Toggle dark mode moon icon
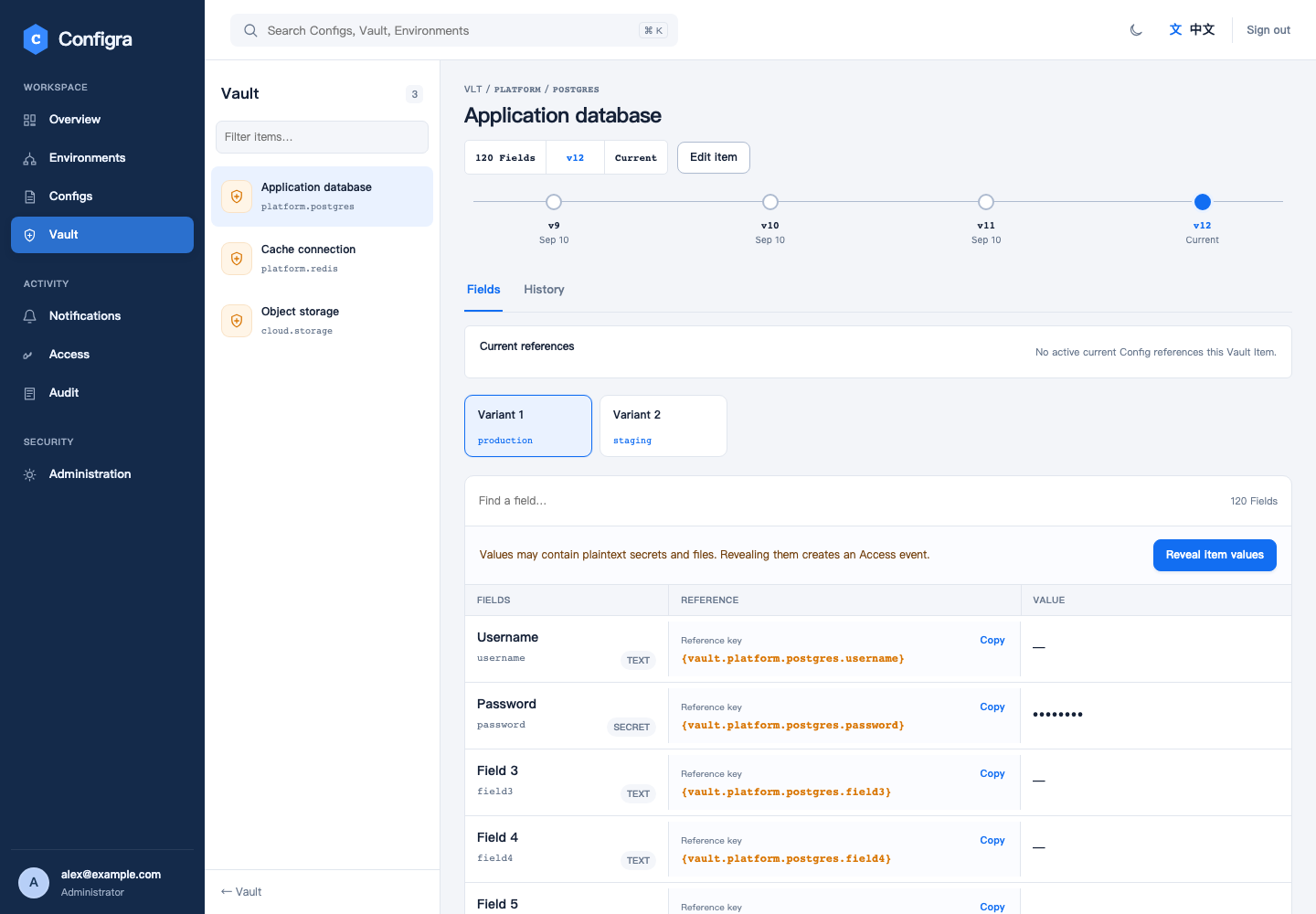 coord(1136,30)
